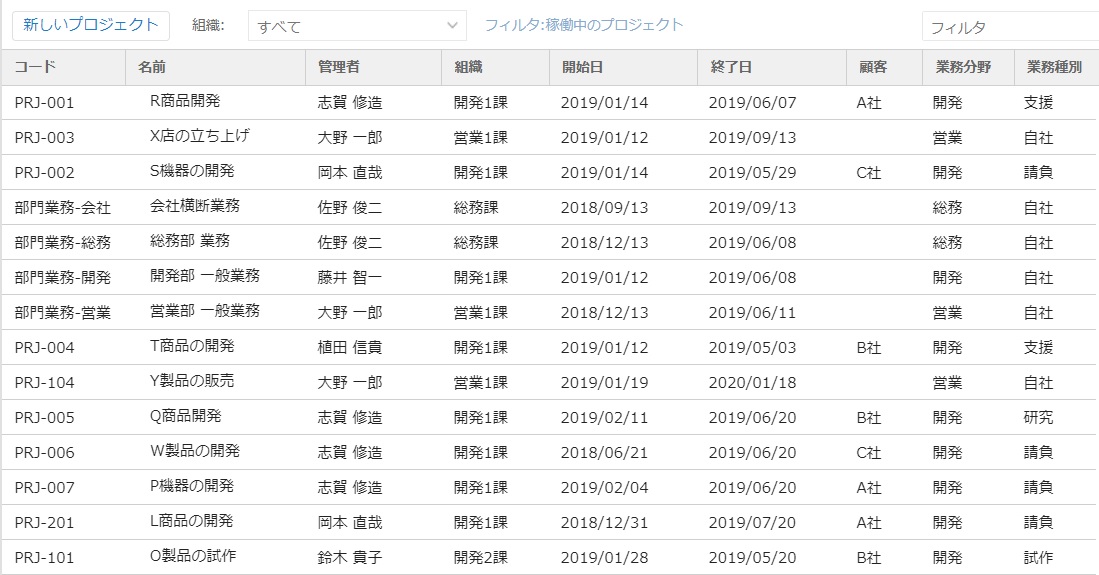This screenshot has height=575, width=1099.
Task: Open project Y製品の販売
Action: coord(192,381)
